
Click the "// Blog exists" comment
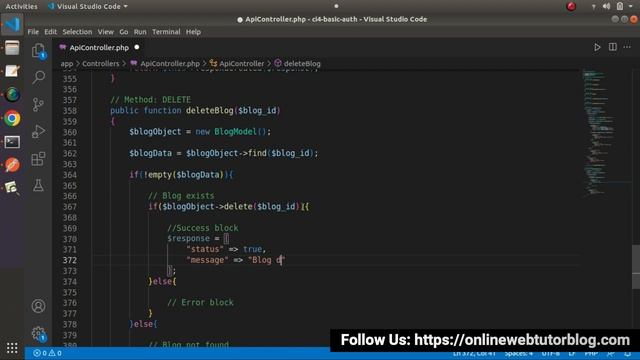click(x=181, y=196)
